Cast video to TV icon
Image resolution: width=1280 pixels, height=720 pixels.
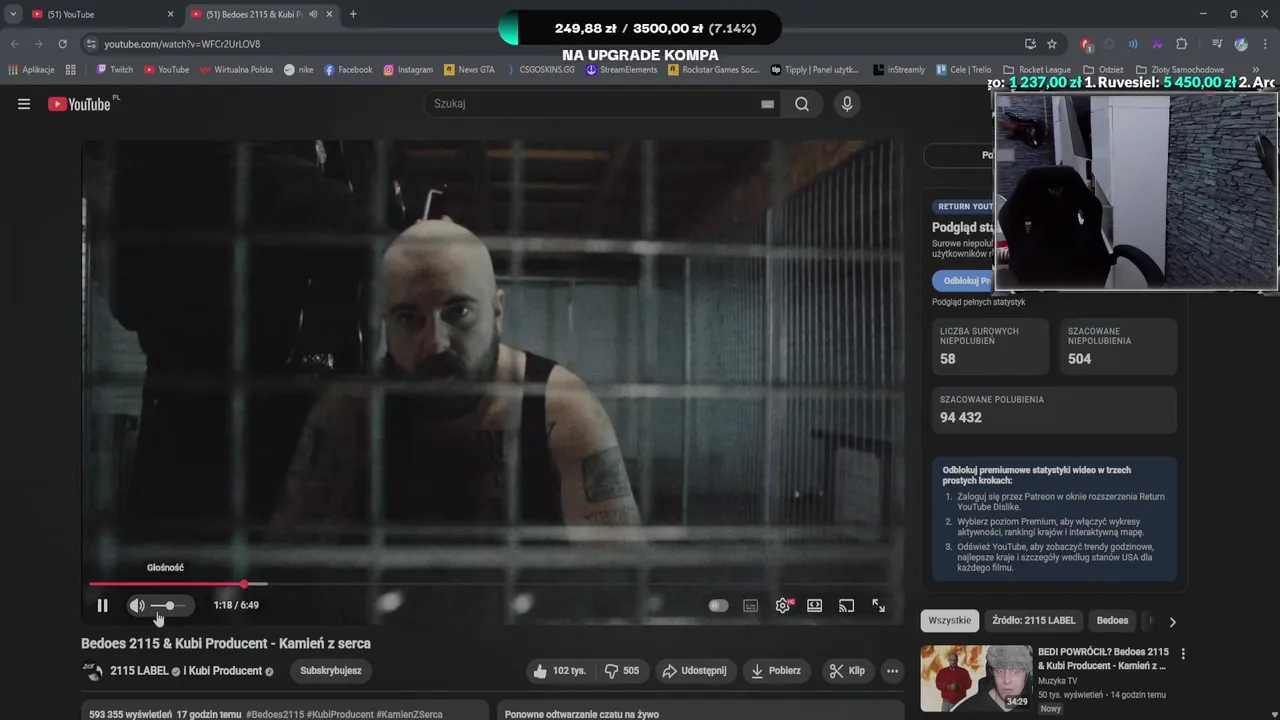pyautogui.click(x=846, y=605)
